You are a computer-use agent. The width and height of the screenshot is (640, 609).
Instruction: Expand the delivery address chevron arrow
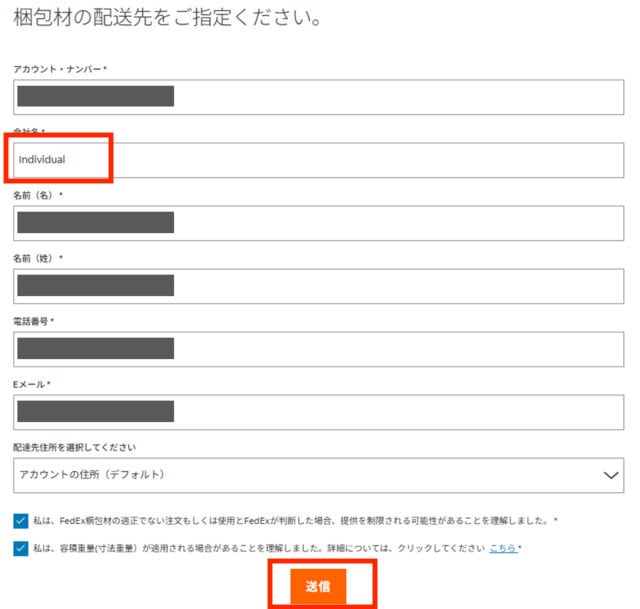612,475
